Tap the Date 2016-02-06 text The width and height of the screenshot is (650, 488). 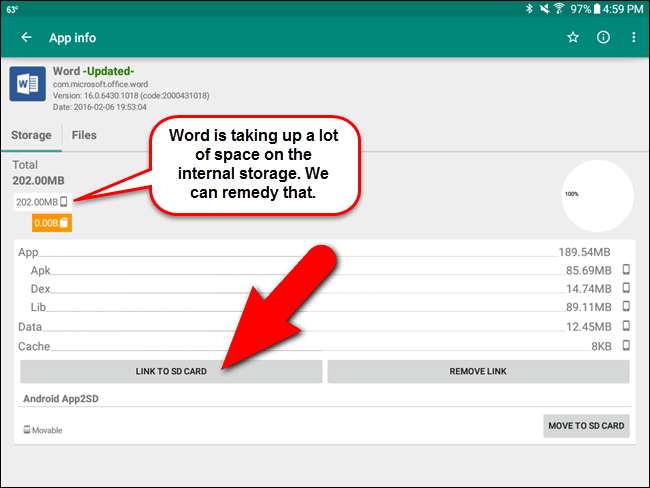[99, 107]
